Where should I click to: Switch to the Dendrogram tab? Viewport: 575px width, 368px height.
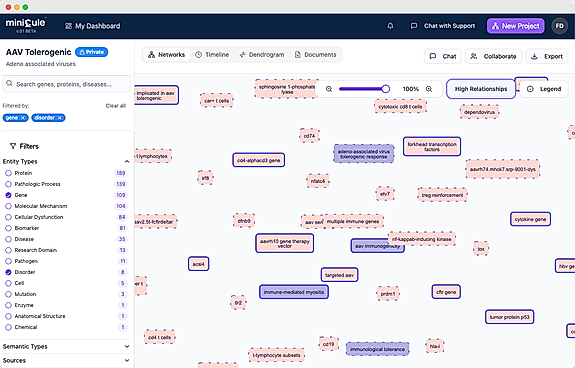click(x=261, y=55)
